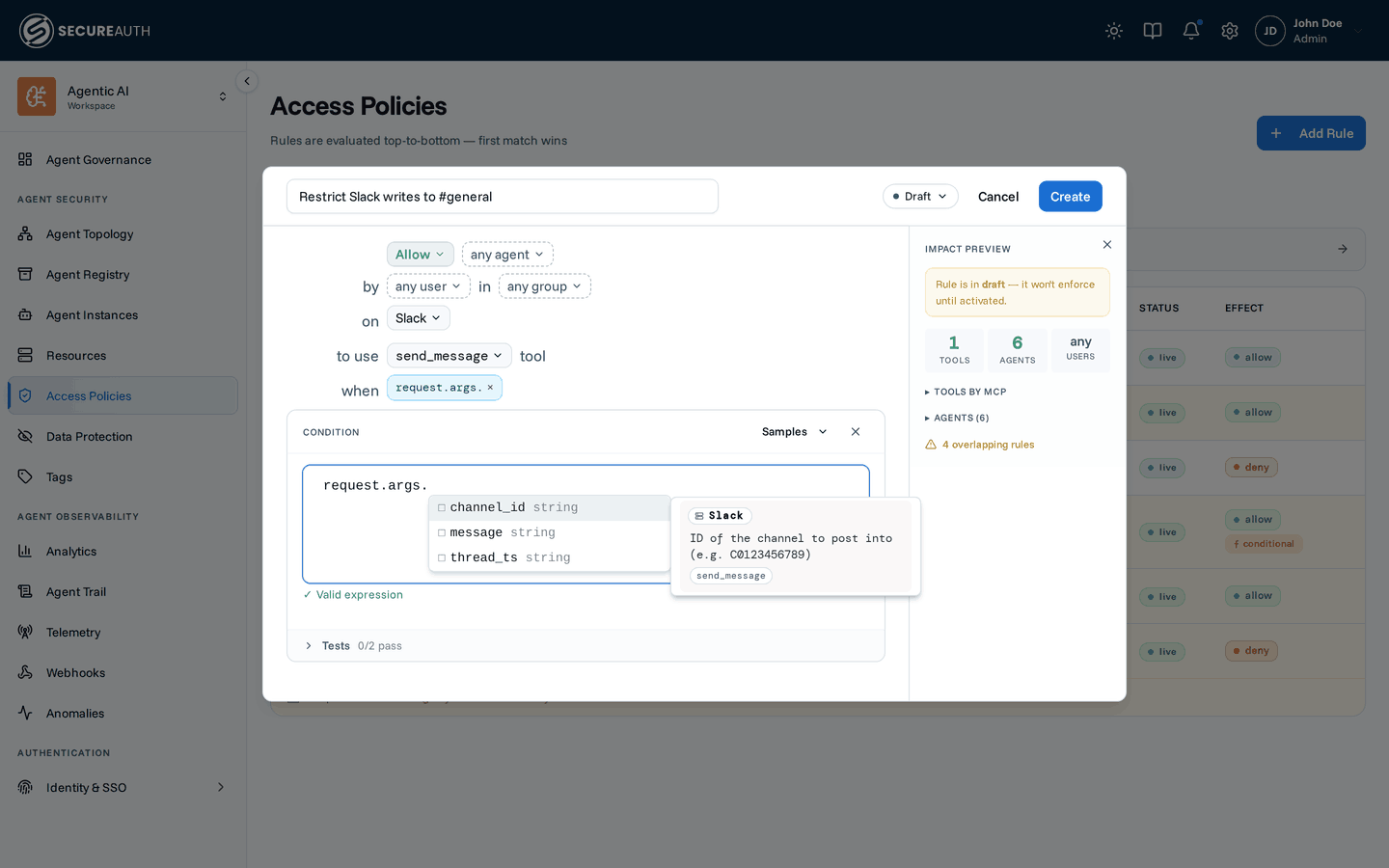
Task: Click the Telemetry icon
Action: 25,632
